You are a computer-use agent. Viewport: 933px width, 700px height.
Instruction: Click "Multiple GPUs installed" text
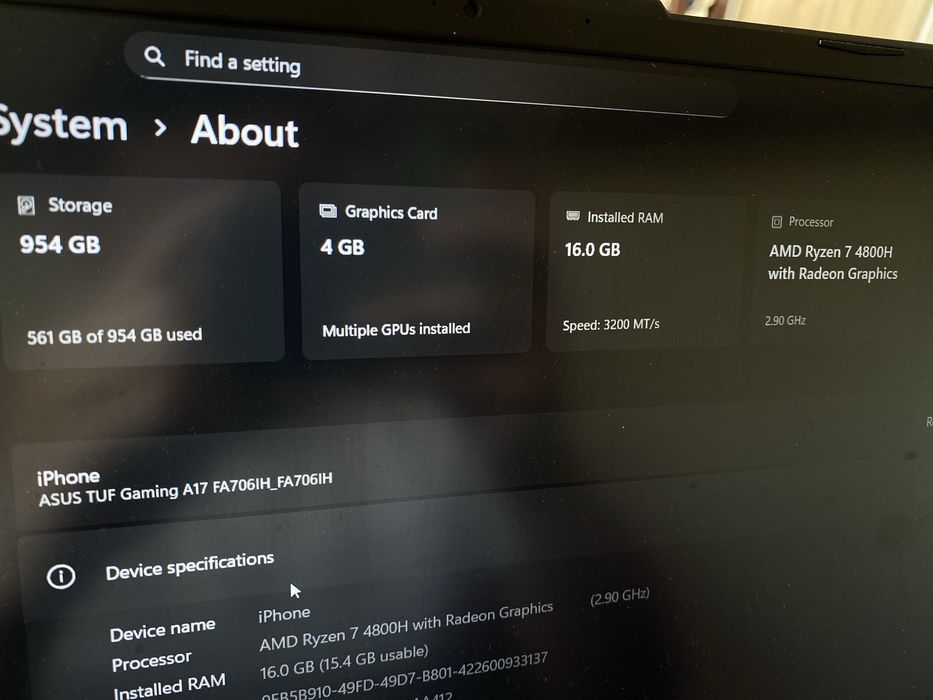click(396, 329)
